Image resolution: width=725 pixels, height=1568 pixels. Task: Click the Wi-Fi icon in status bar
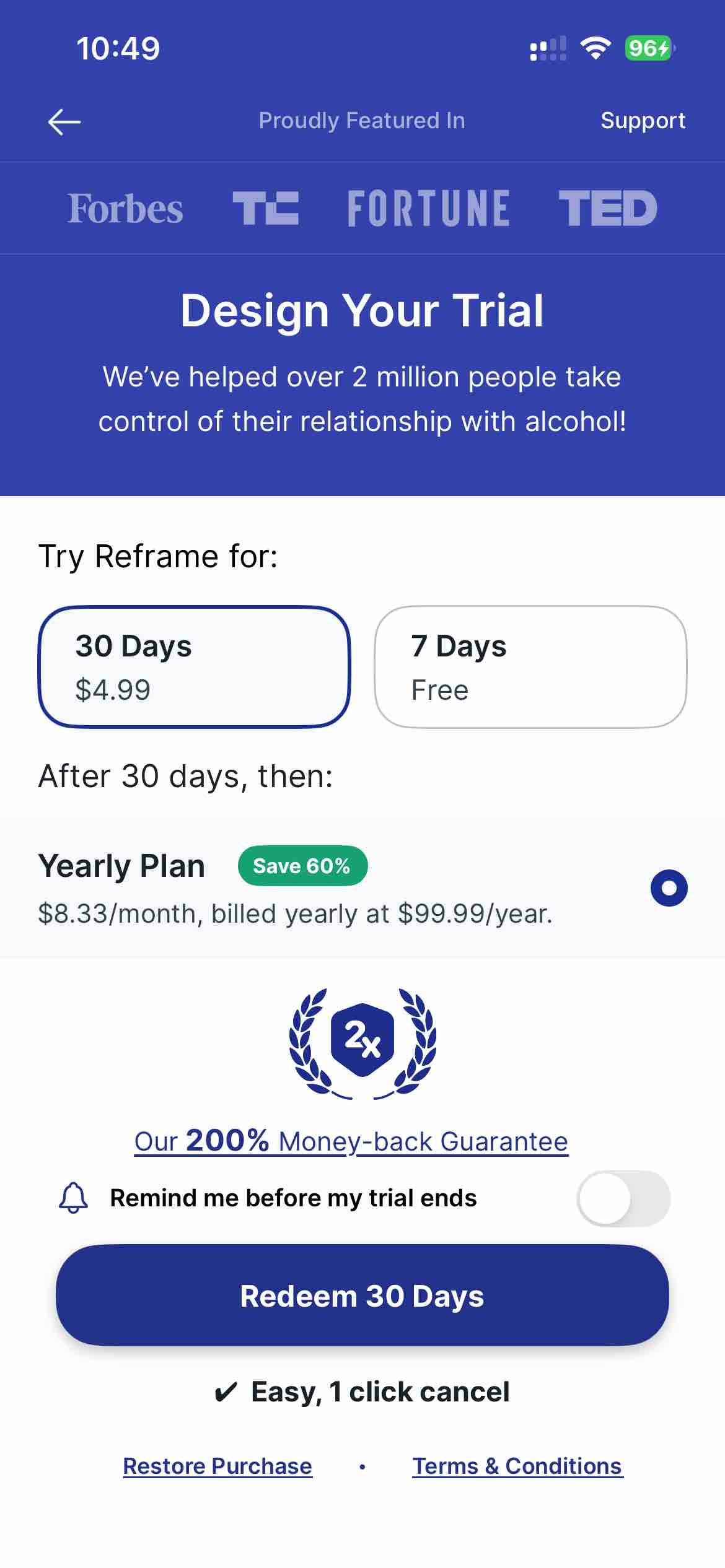point(596,48)
